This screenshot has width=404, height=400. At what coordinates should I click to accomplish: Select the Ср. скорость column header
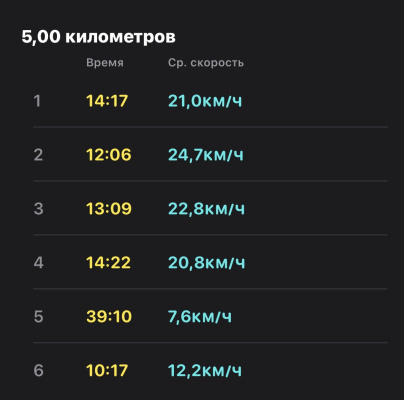(x=206, y=63)
